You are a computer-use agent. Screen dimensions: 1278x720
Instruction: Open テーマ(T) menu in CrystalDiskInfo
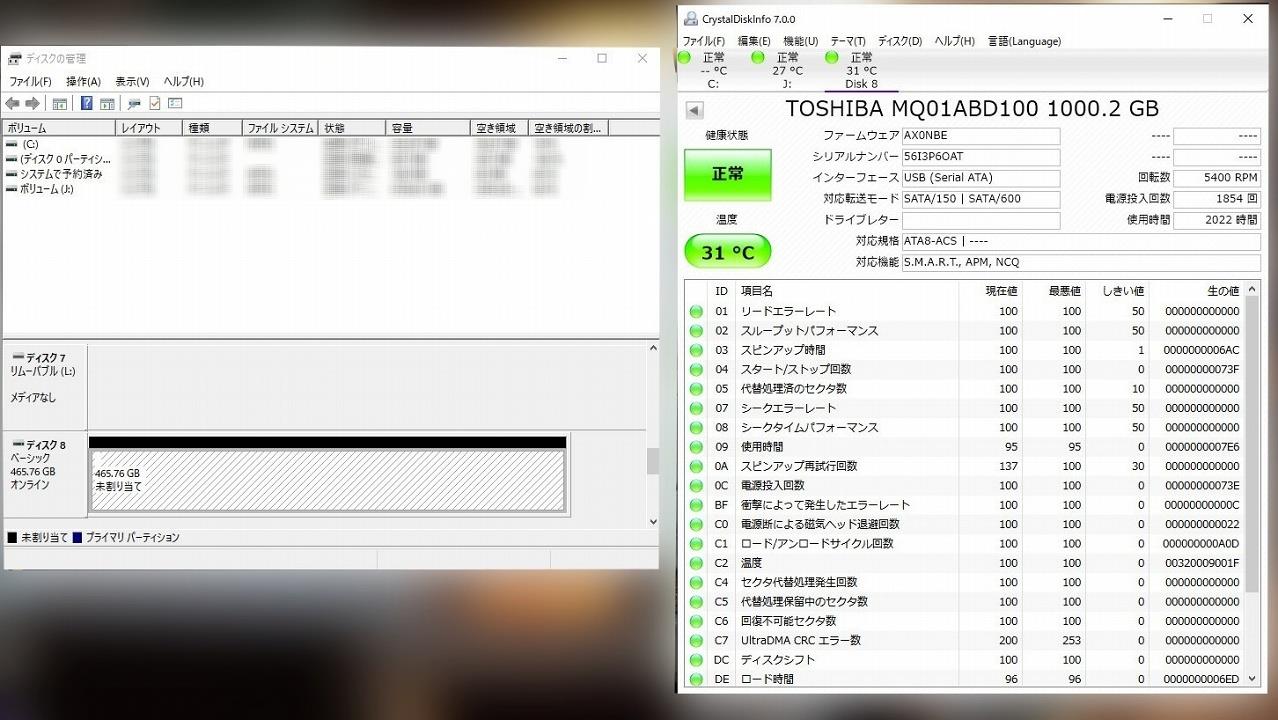(x=848, y=41)
